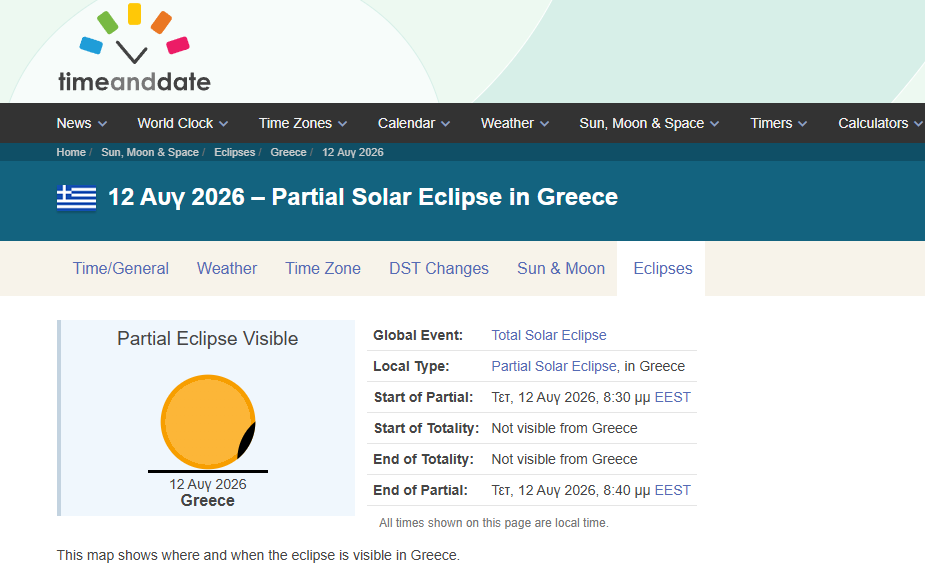This screenshot has width=925, height=584.
Task: Click End of Totality value Not visible from Greece
Action: (565, 459)
